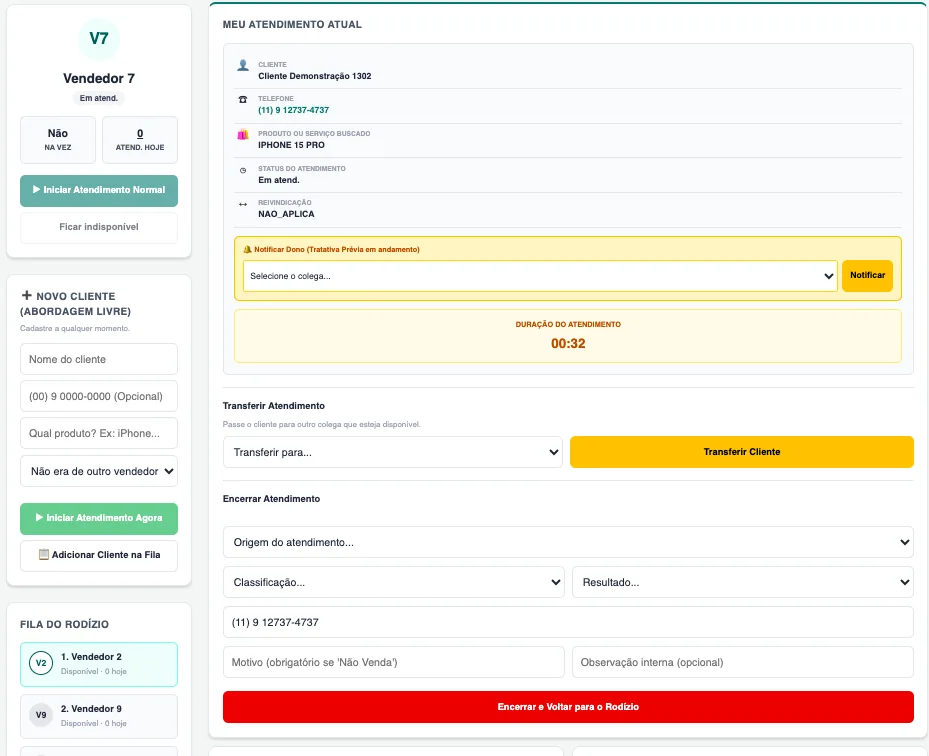Click Encerrar e Voltar para o Rodízio

point(568,707)
